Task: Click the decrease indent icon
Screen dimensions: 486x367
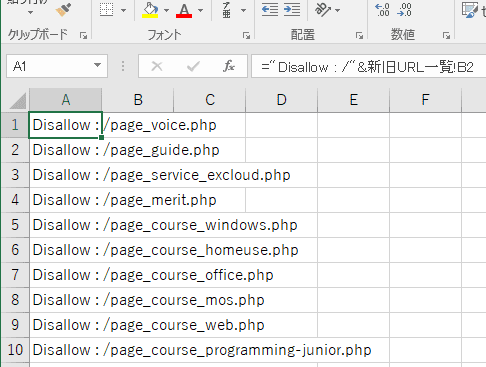Action: pos(270,10)
